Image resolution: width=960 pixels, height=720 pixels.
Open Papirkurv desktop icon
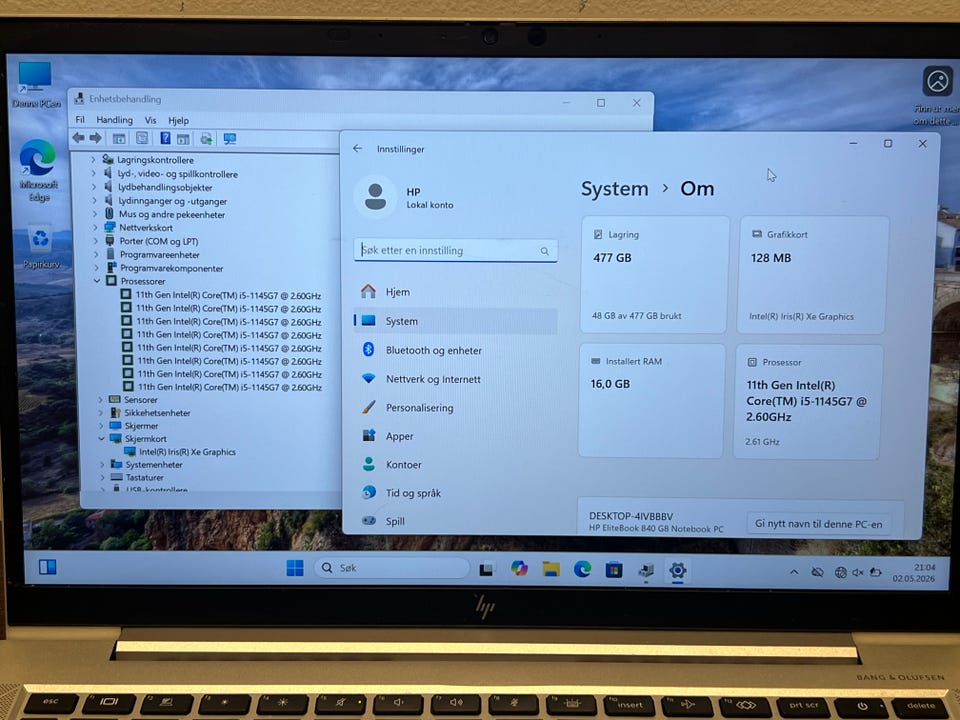point(40,247)
